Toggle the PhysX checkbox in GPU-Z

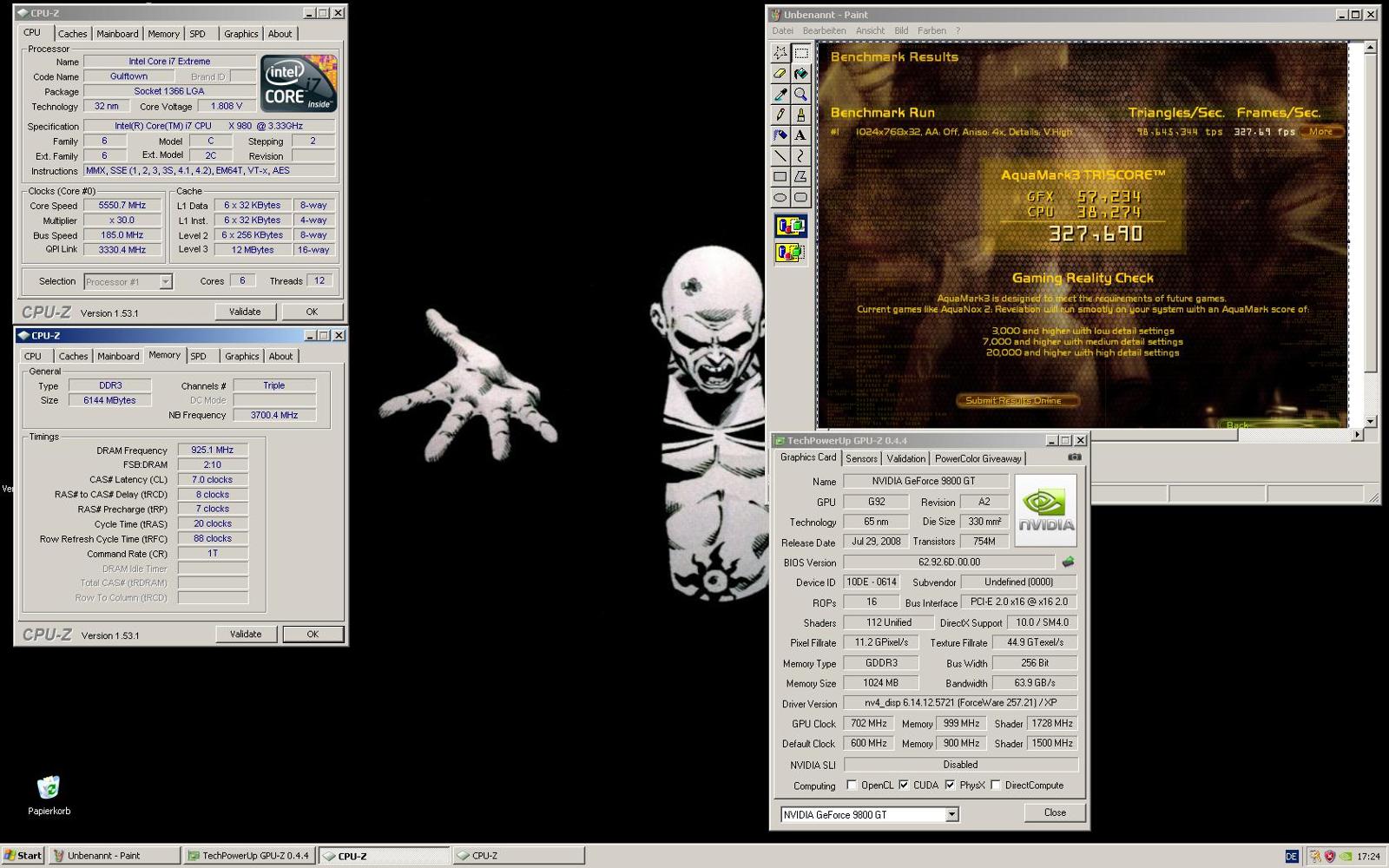pos(950,786)
